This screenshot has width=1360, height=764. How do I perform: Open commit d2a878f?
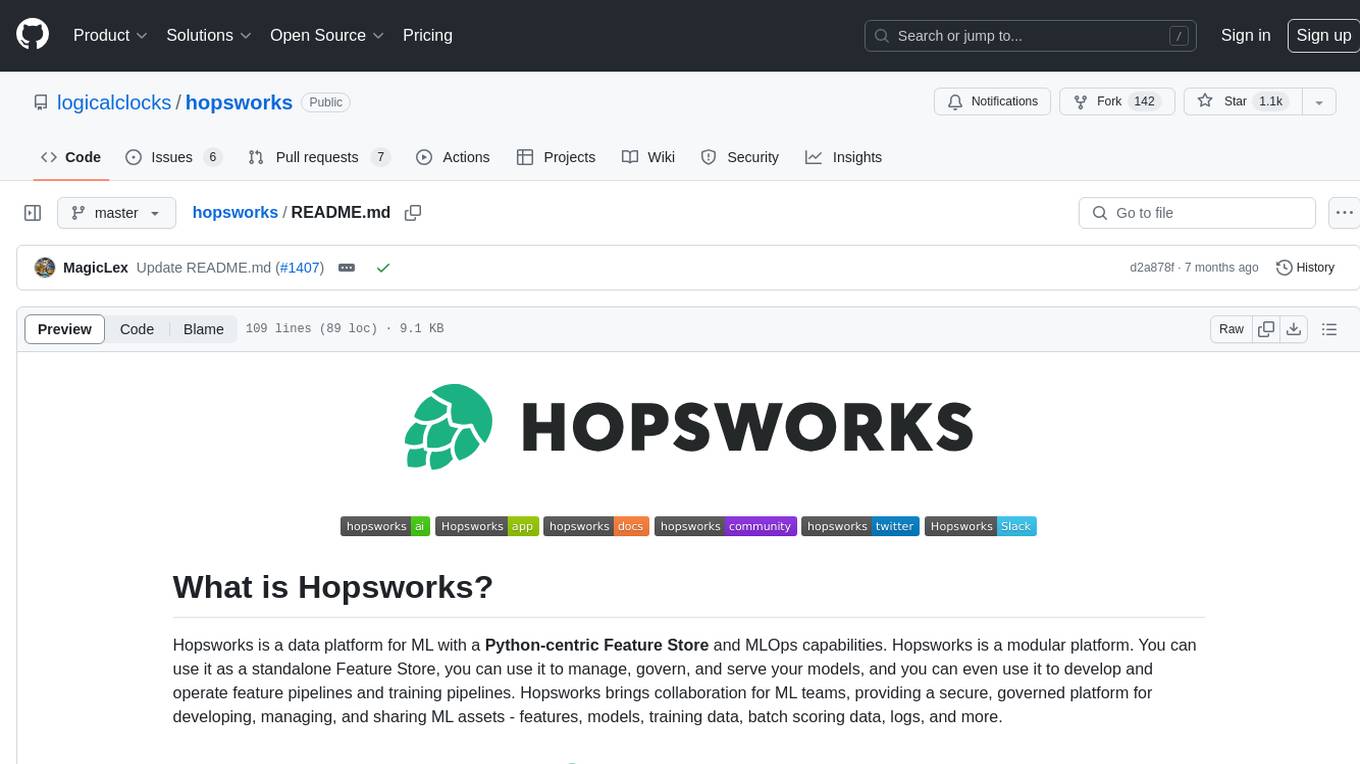(1153, 268)
